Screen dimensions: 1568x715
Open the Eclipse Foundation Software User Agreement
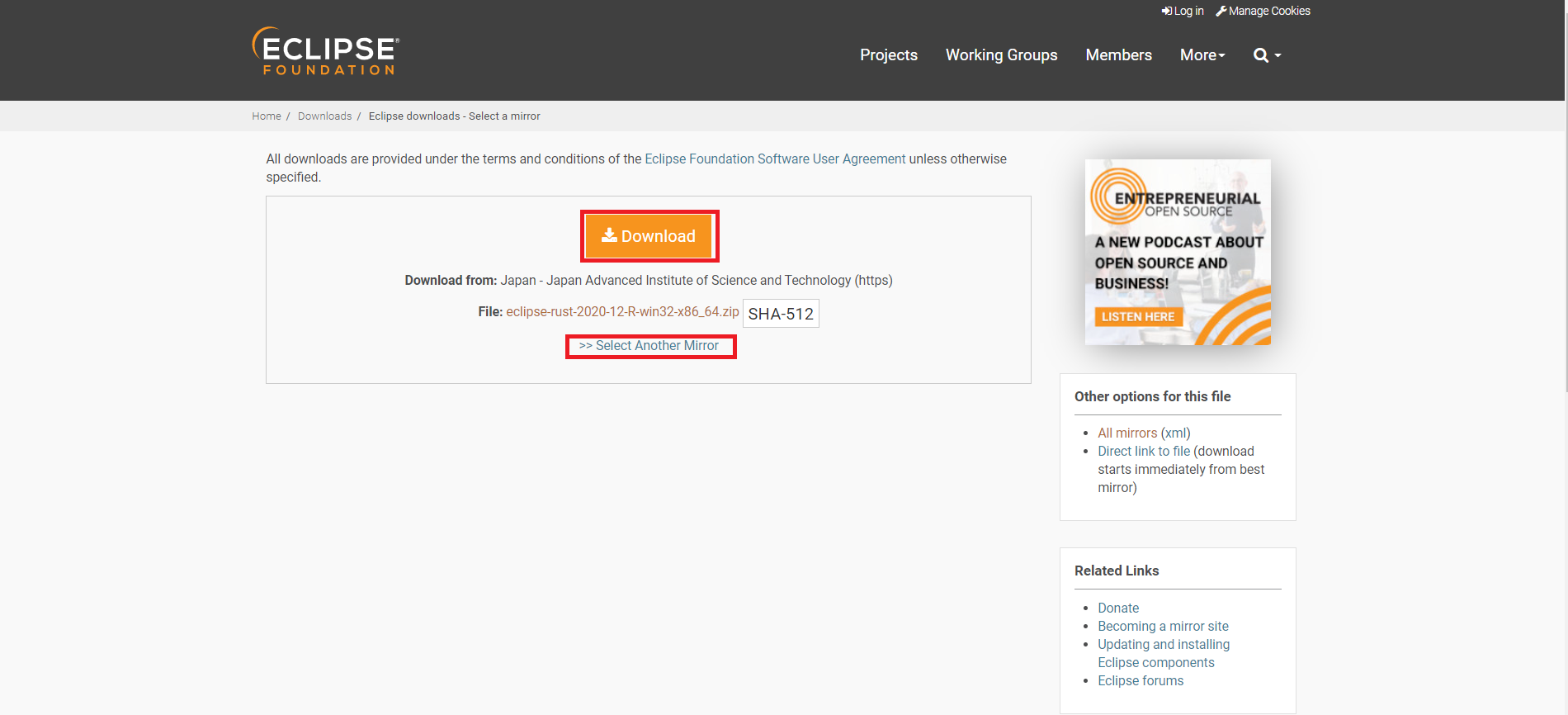775,159
